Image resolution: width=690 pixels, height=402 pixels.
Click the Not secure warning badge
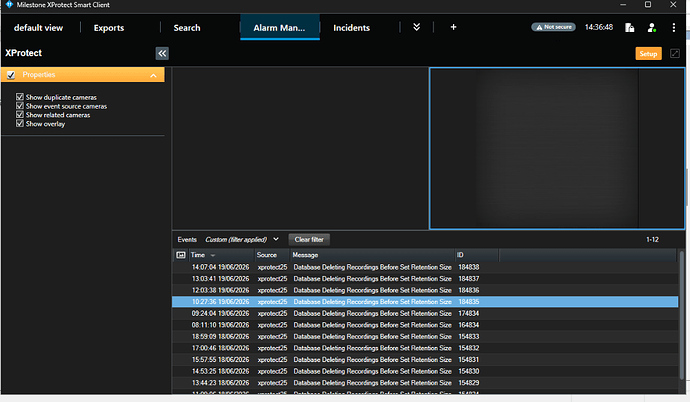pyautogui.click(x=554, y=27)
